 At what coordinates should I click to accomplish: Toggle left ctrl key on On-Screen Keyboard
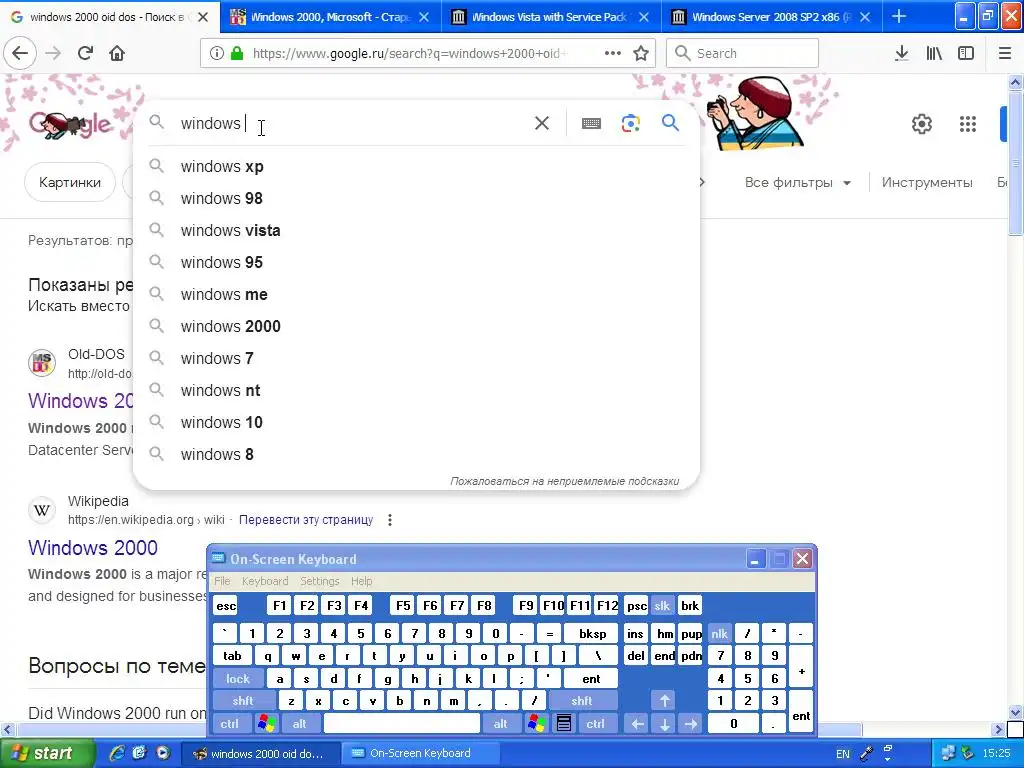click(229, 724)
